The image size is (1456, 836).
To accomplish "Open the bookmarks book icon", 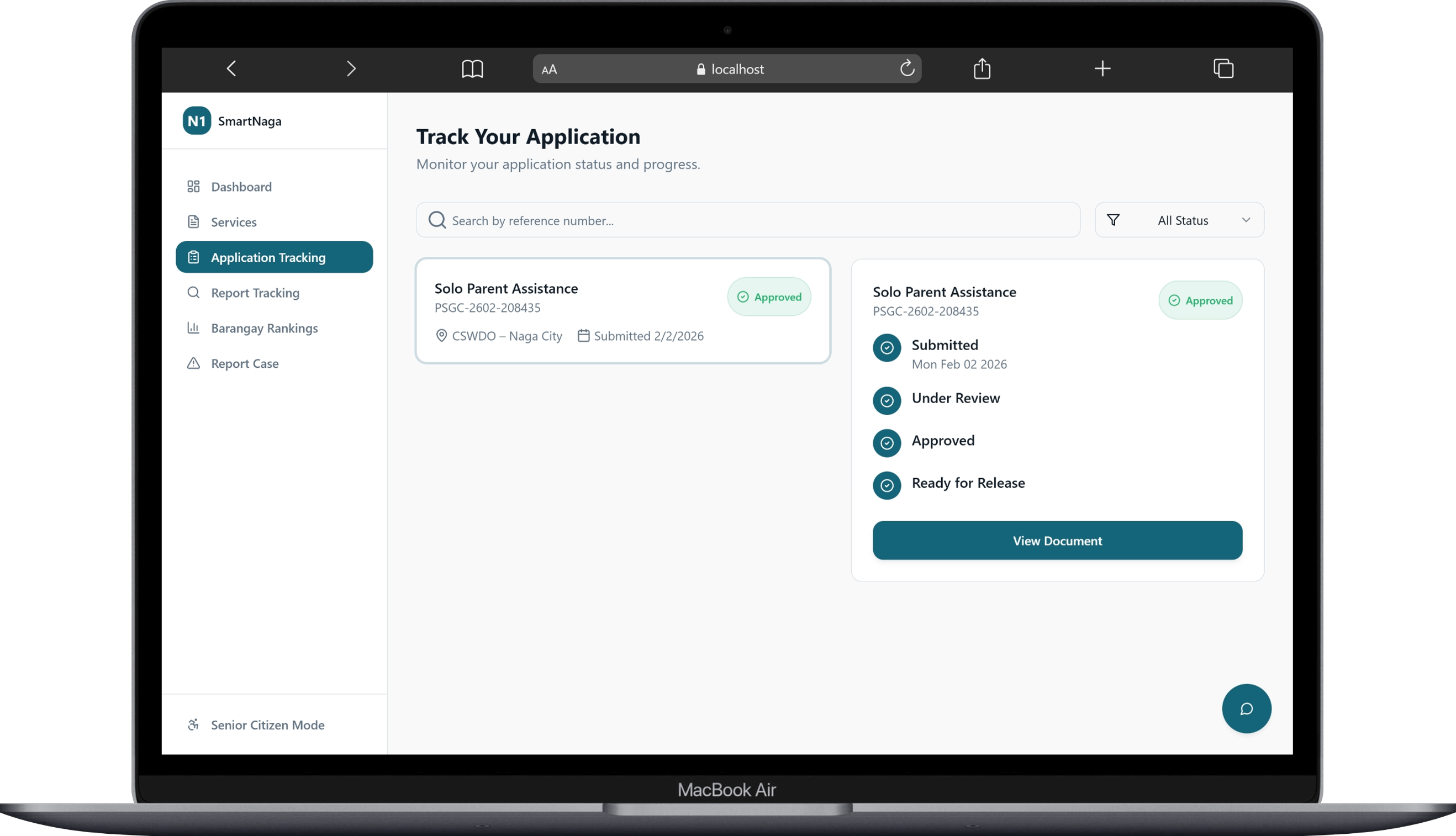I will point(472,69).
